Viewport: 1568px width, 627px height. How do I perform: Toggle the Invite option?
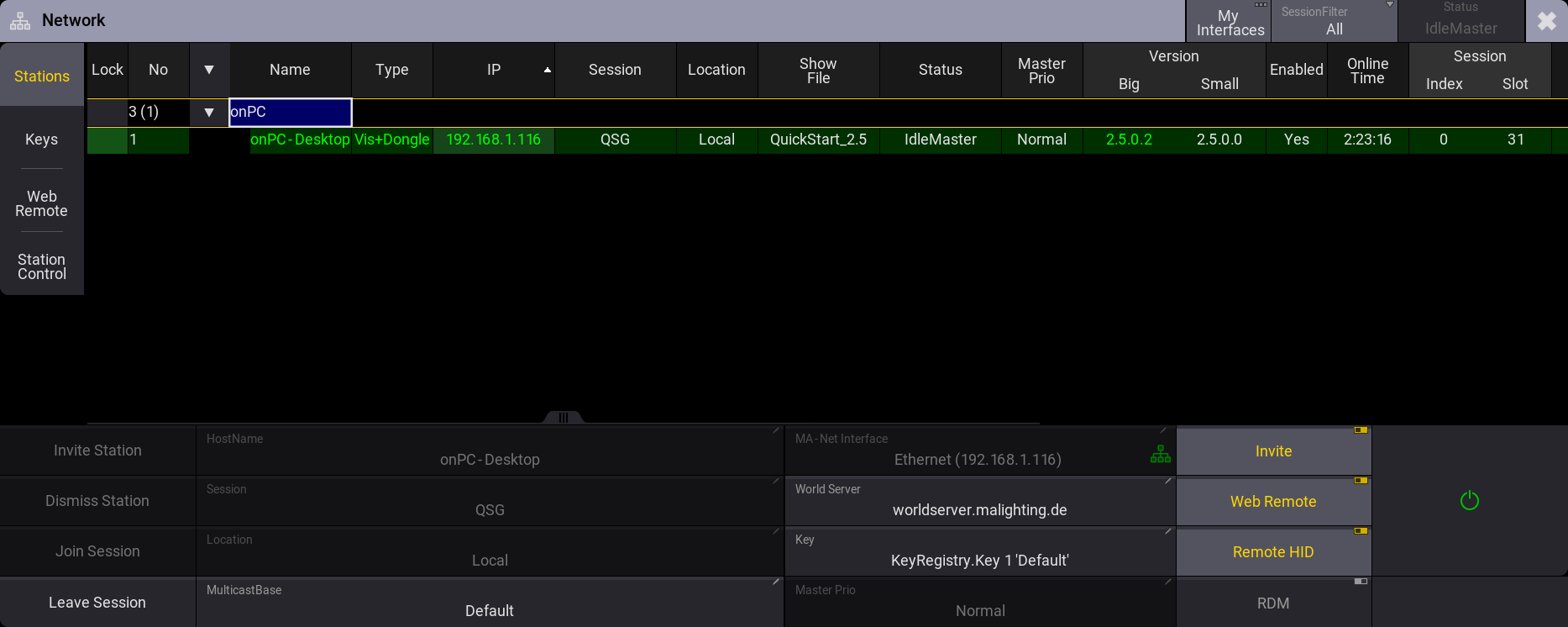click(x=1273, y=451)
